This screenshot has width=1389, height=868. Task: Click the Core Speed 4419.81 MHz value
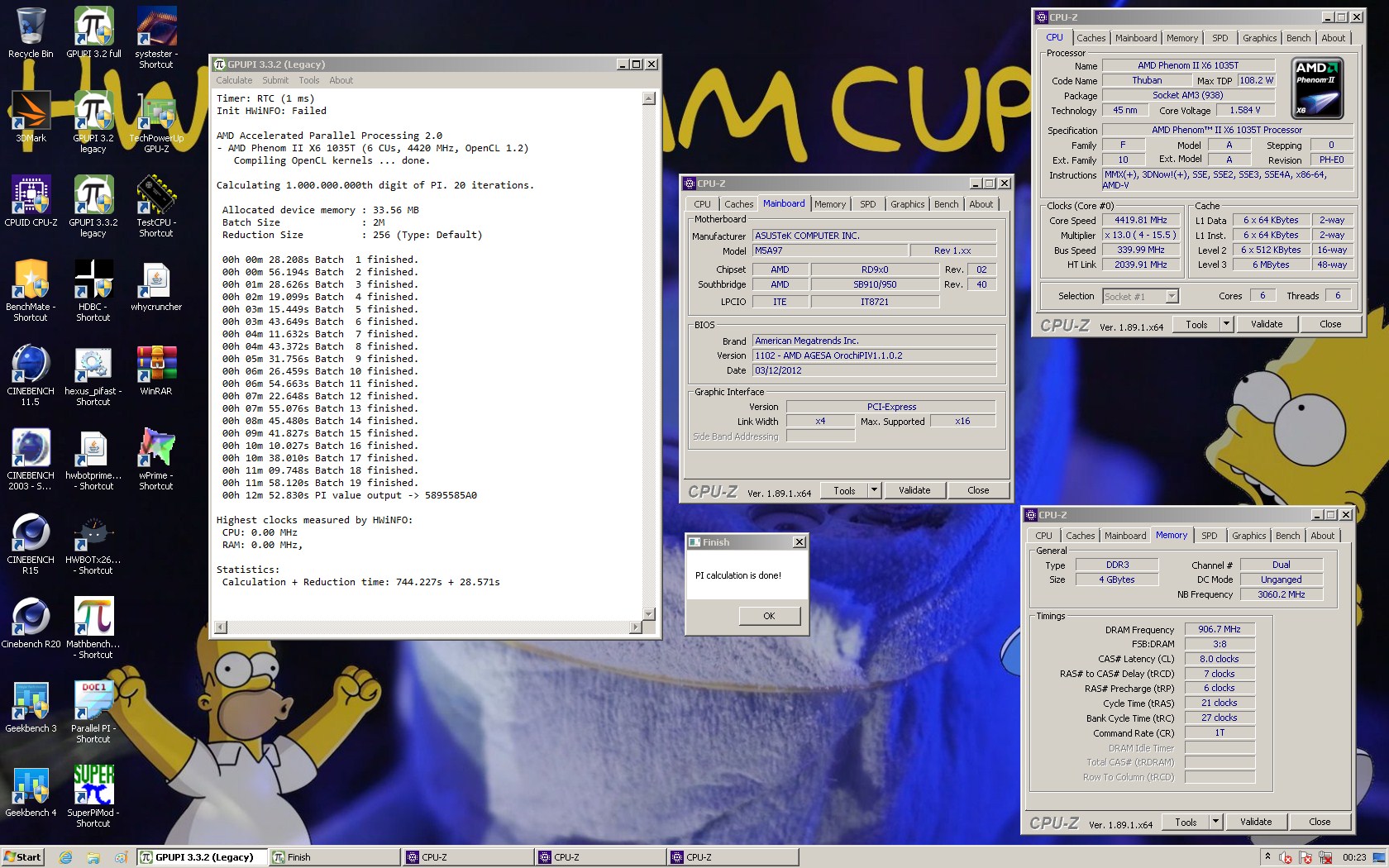point(1141,221)
